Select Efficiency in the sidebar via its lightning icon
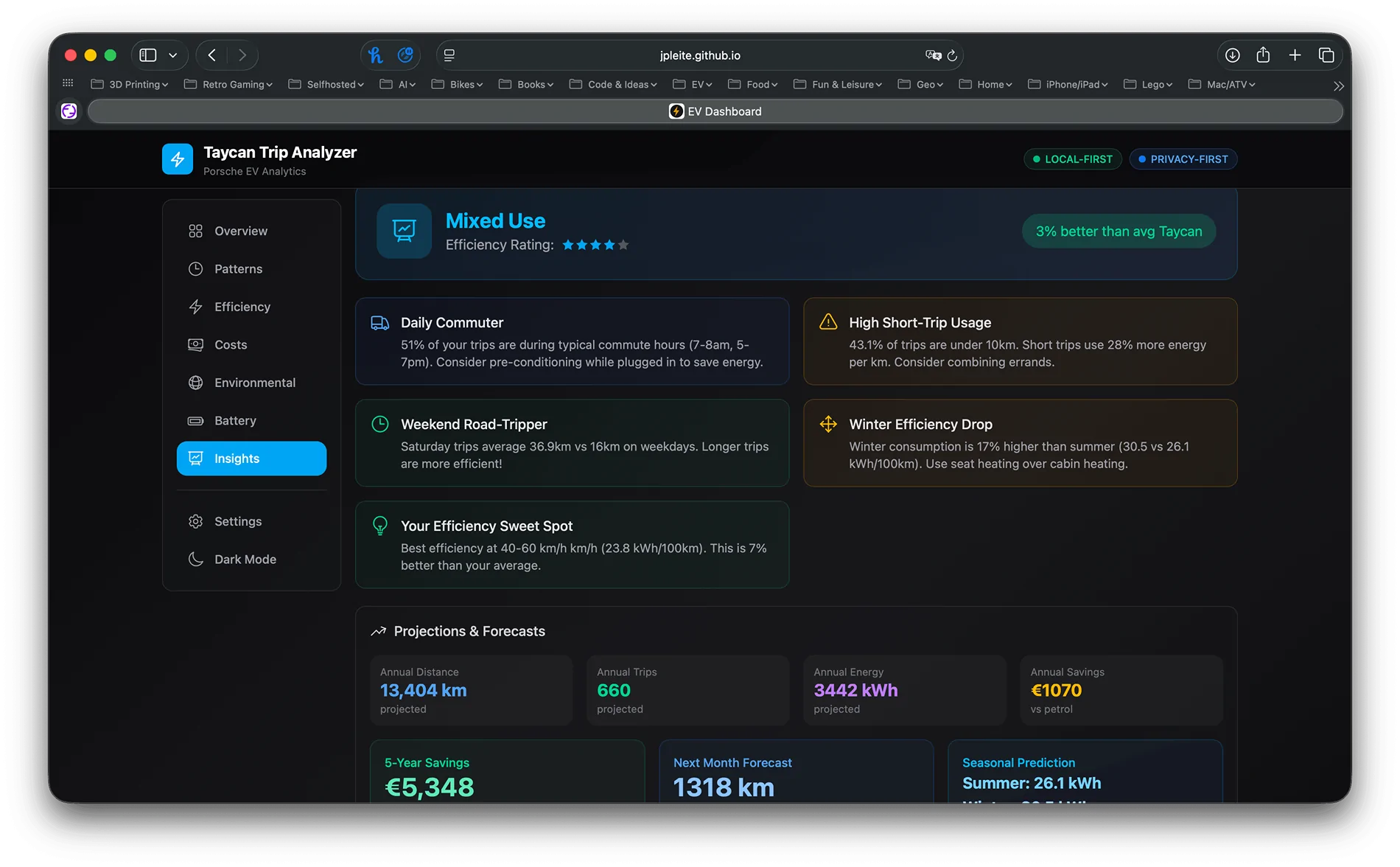The image size is (1400, 867). pyautogui.click(x=195, y=307)
